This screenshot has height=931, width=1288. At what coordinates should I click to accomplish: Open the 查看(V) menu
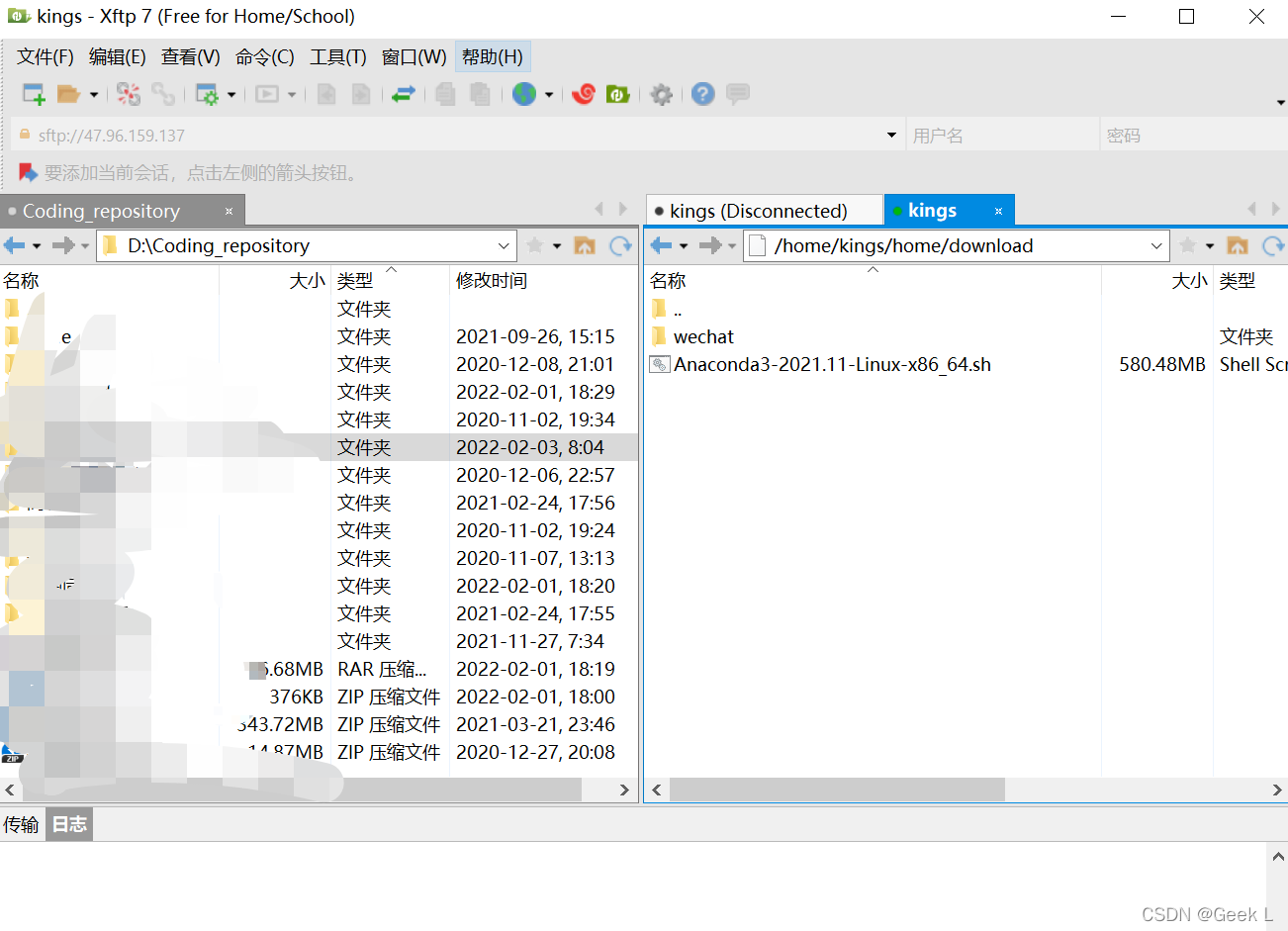(191, 56)
